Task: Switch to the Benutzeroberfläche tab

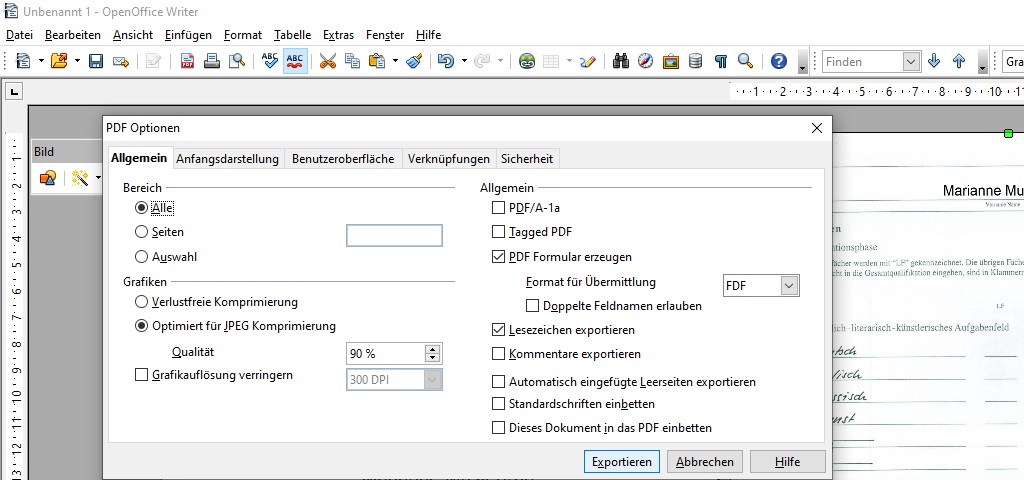Action: tap(343, 159)
